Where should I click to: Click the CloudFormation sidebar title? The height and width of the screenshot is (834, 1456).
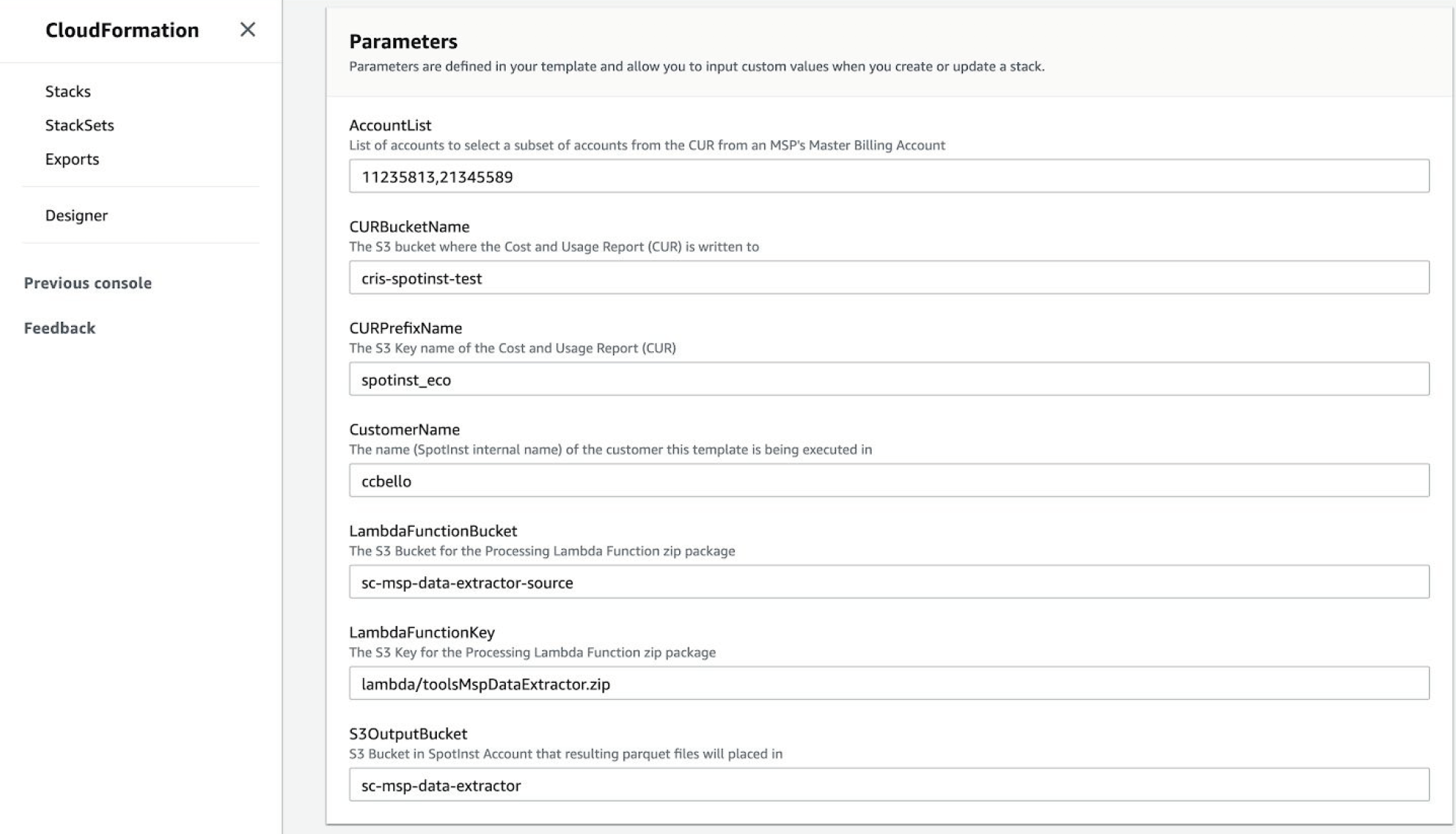(122, 30)
